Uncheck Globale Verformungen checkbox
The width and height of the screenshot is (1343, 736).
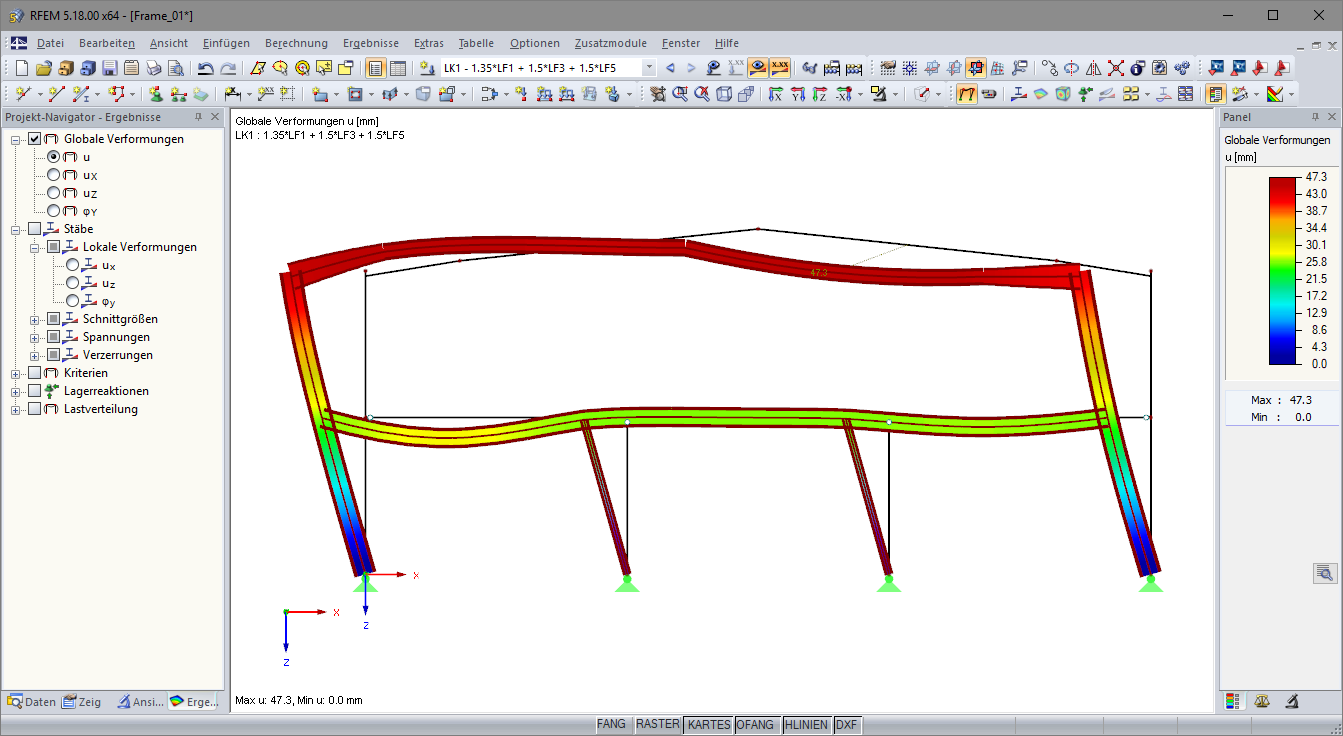(35, 139)
